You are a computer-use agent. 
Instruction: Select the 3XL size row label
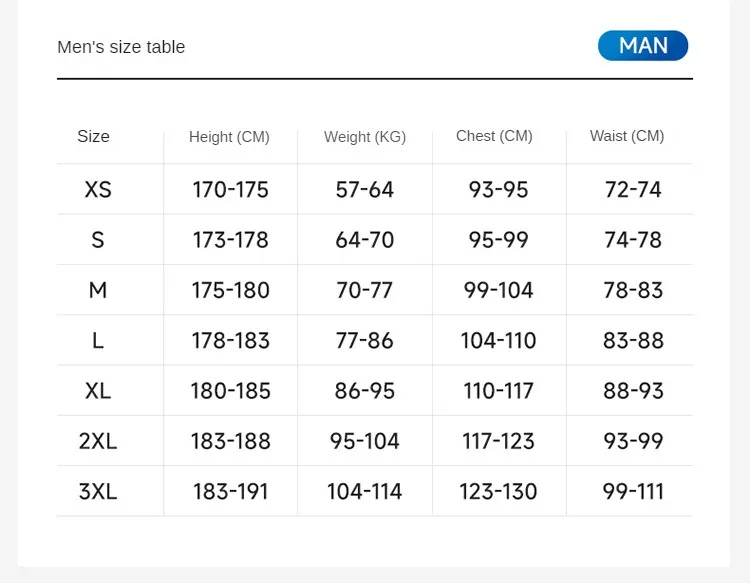click(98, 492)
